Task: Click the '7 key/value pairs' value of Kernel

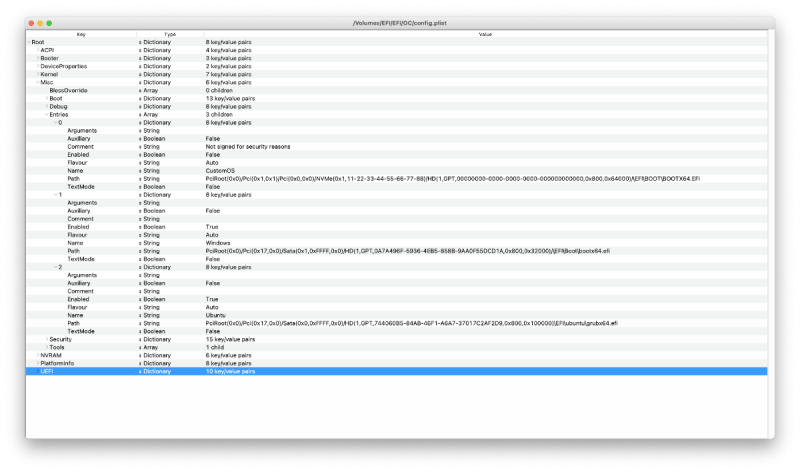Action: pos(229,74)
